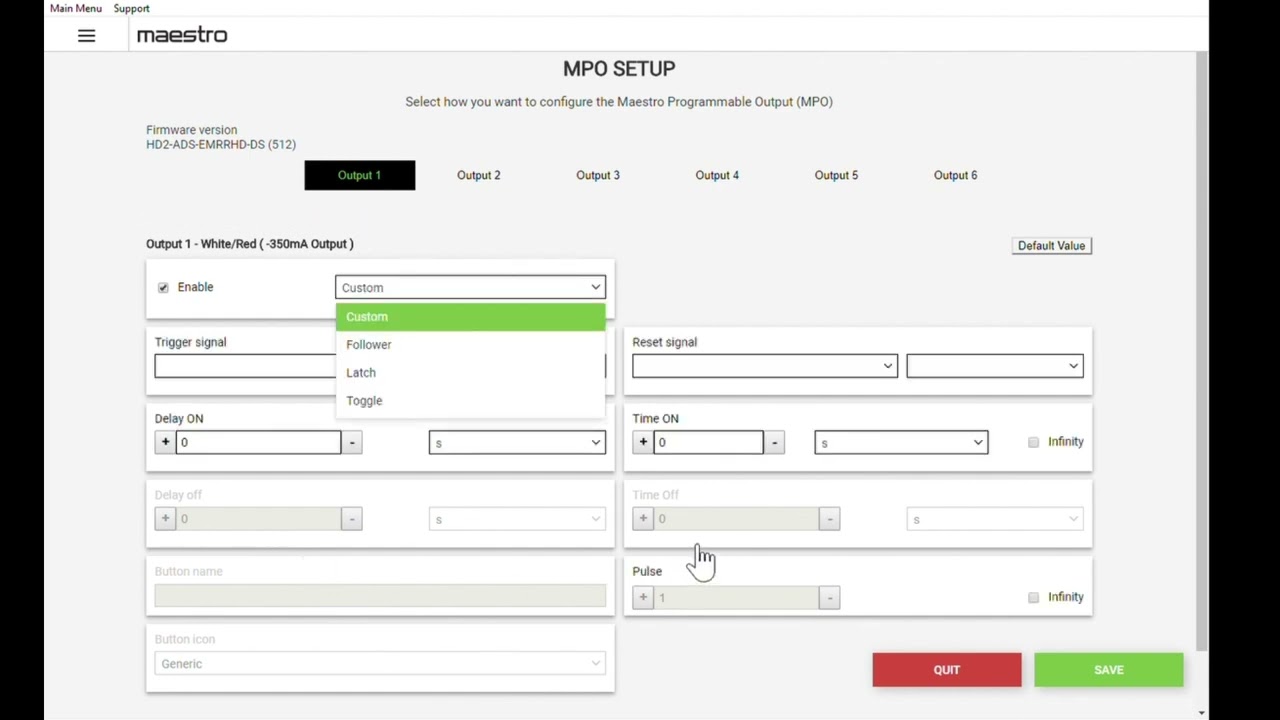Click the green SAVE button
The width and height of the screenshot is (1280, 720).
coord(1108,670)
